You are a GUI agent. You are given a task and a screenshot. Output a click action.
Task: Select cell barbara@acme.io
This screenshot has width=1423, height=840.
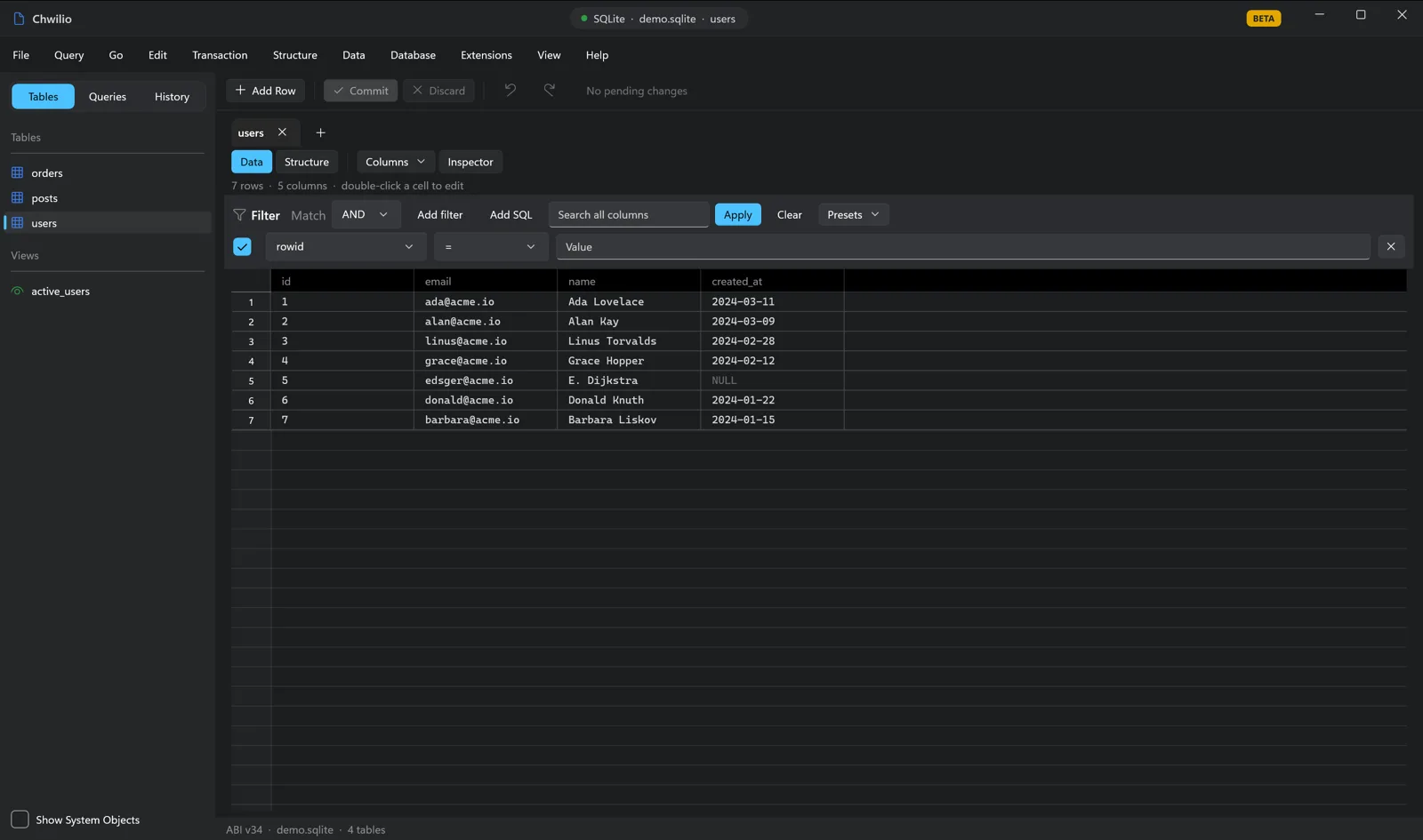486,420
